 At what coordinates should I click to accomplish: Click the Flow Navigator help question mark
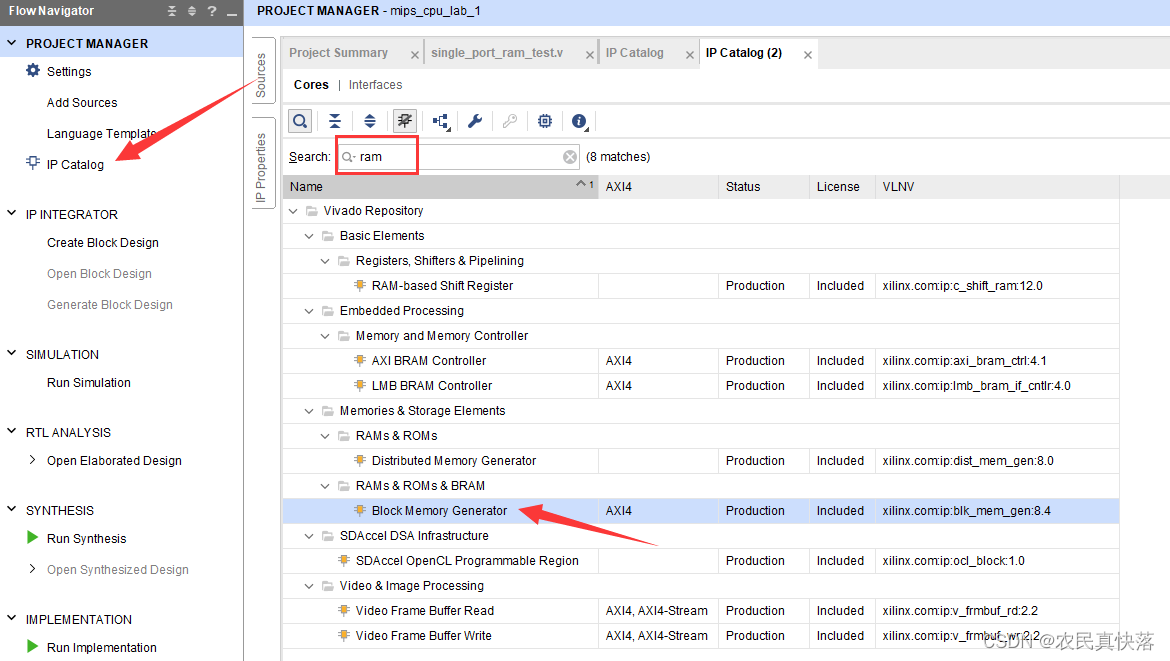(x=212, y=11)
